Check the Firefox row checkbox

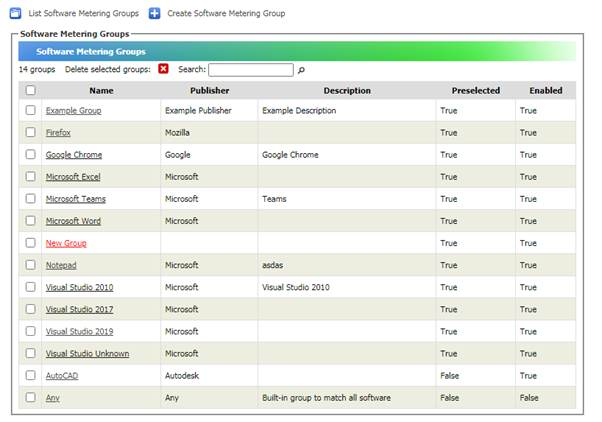[x=31, y=132]
